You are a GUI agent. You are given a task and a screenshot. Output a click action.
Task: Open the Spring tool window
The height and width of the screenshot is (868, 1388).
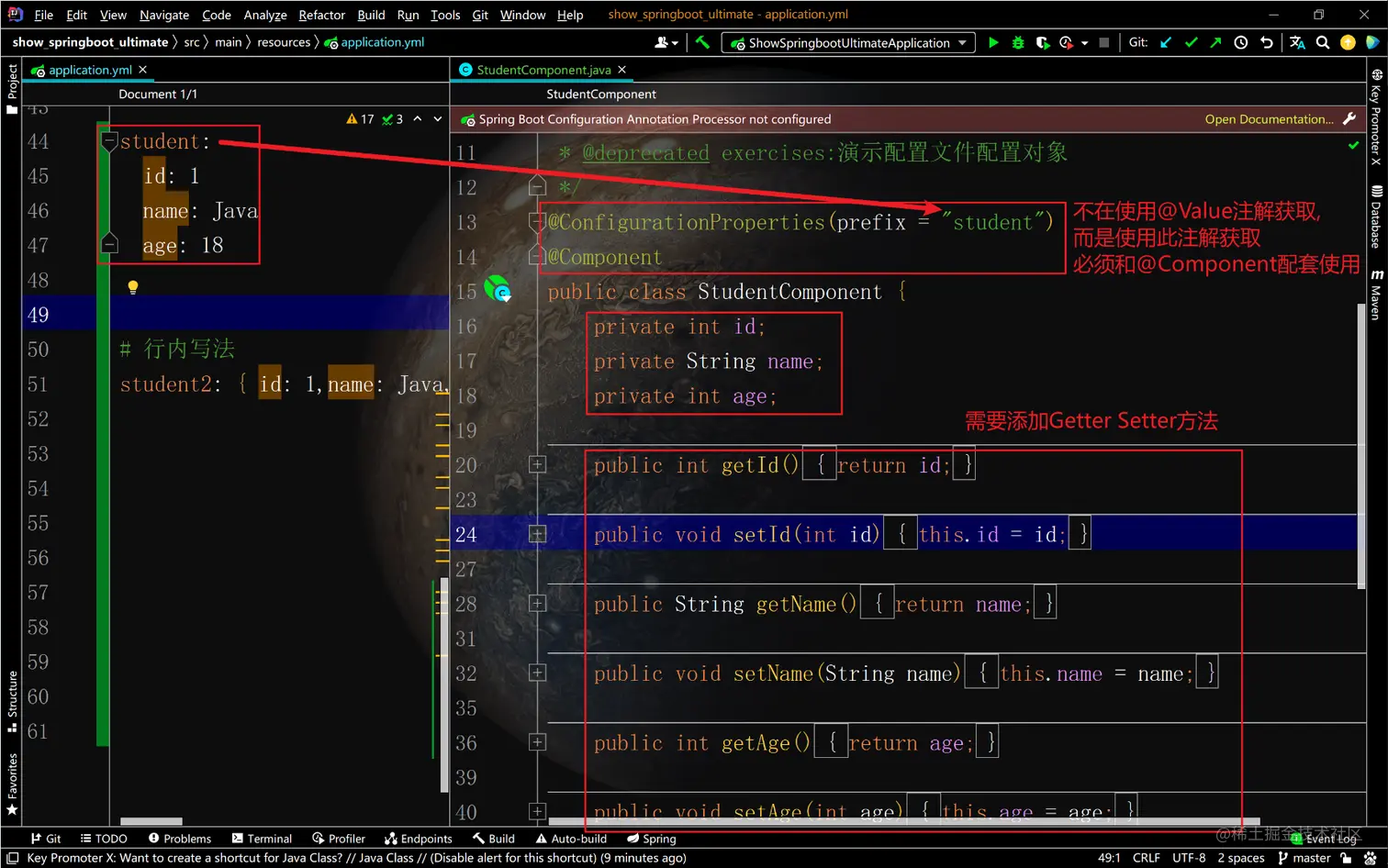coord(652,839)
